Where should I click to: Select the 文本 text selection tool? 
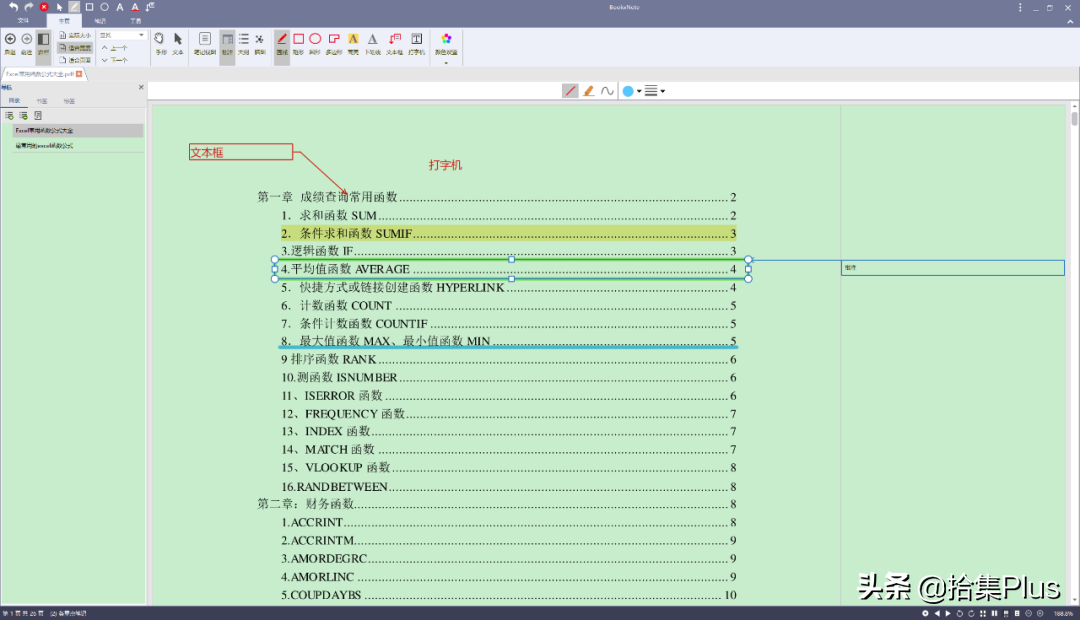178,43
